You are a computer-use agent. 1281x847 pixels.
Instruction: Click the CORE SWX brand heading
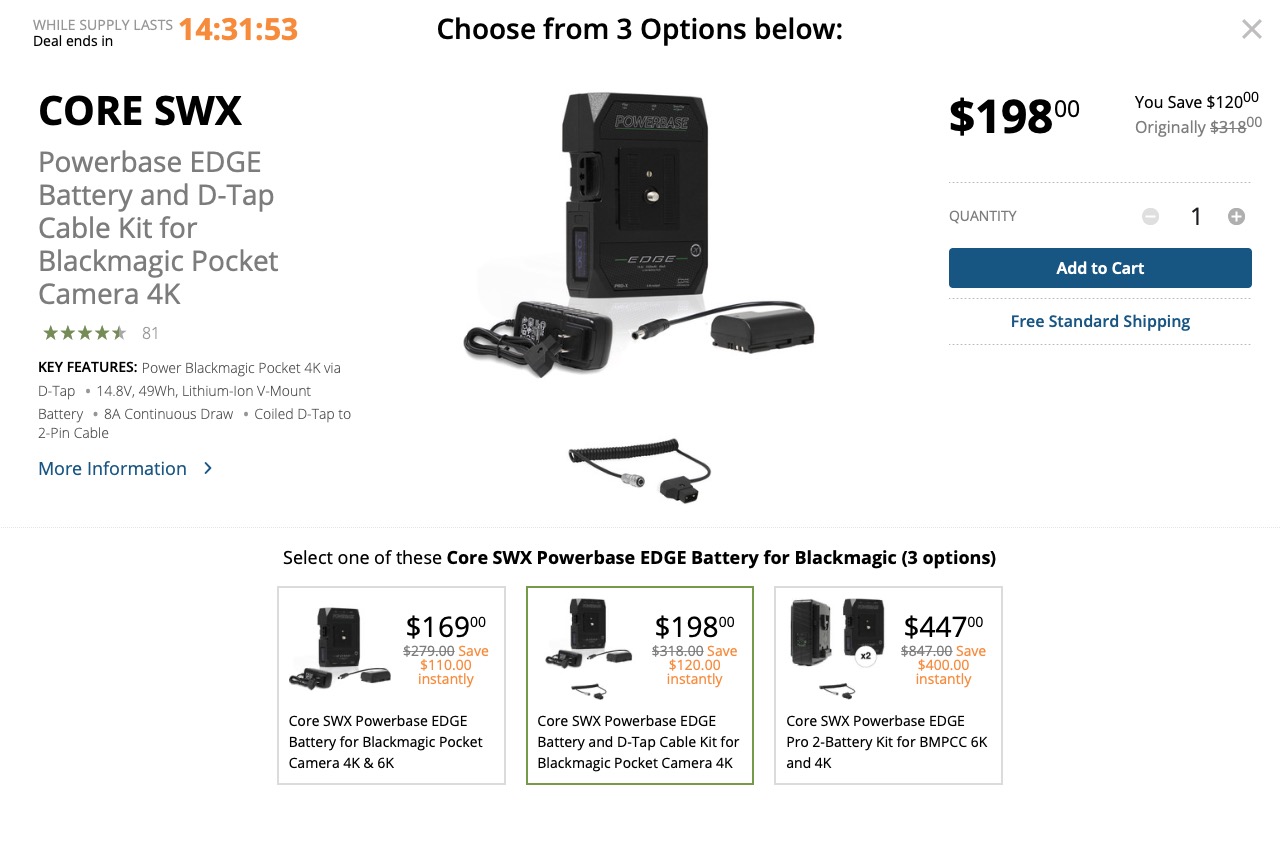pos(140,111)
